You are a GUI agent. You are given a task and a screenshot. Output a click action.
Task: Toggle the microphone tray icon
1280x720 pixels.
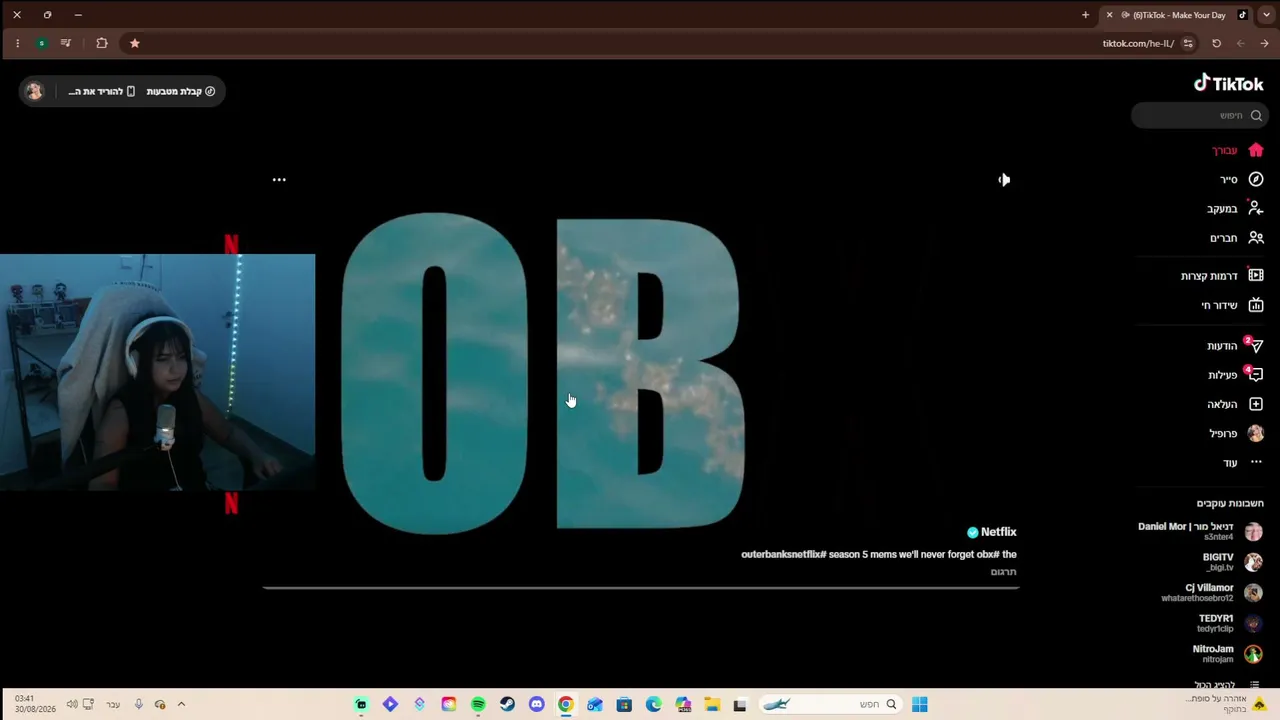pyautogui.click(x=138, y=704)
